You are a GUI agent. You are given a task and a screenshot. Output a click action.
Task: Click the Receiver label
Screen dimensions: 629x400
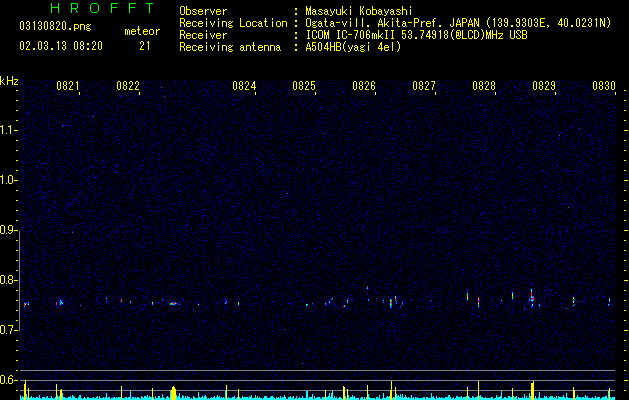pyautogui.click(x=203, y=35)
